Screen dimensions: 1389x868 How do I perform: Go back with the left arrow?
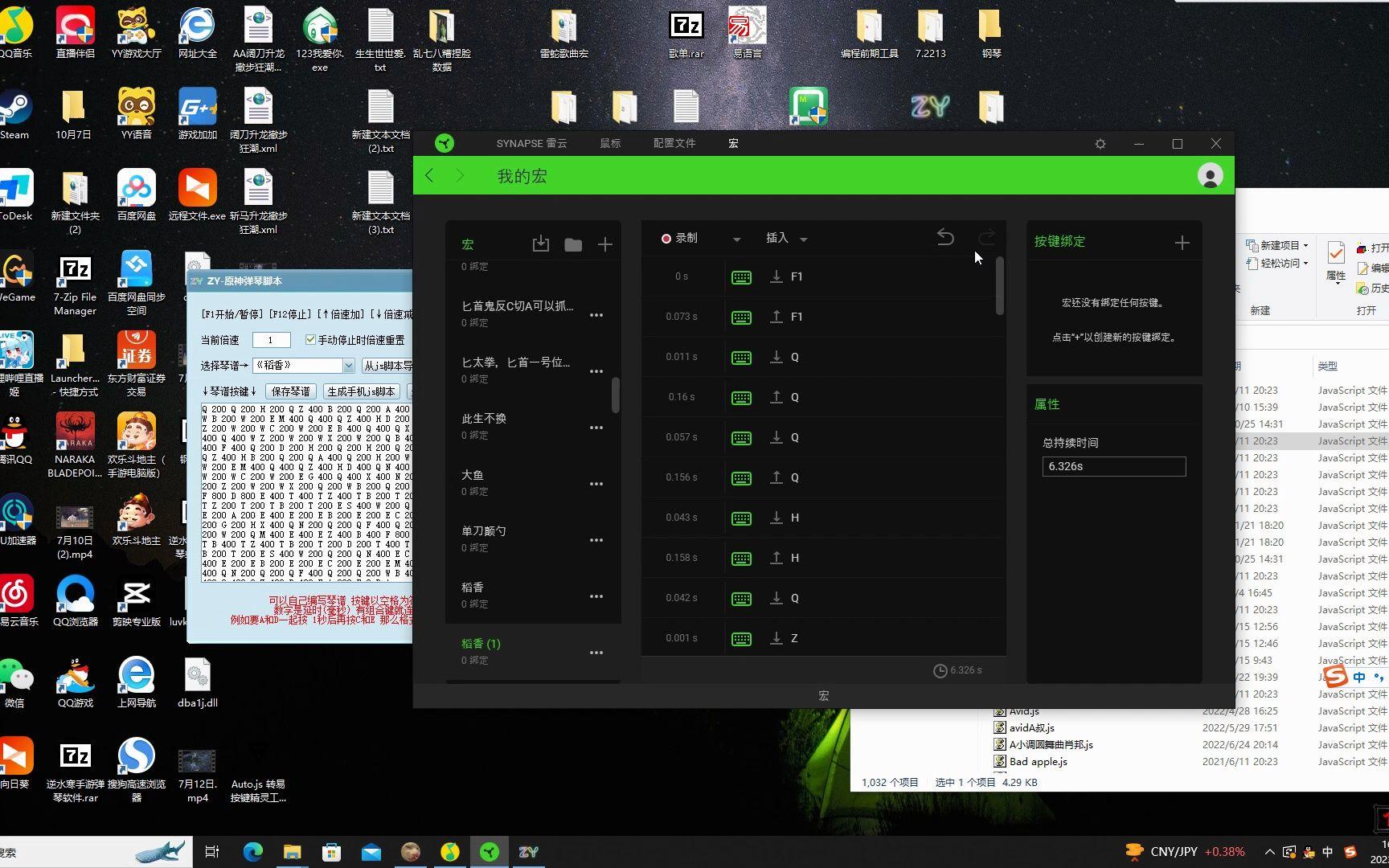[430, 175]
